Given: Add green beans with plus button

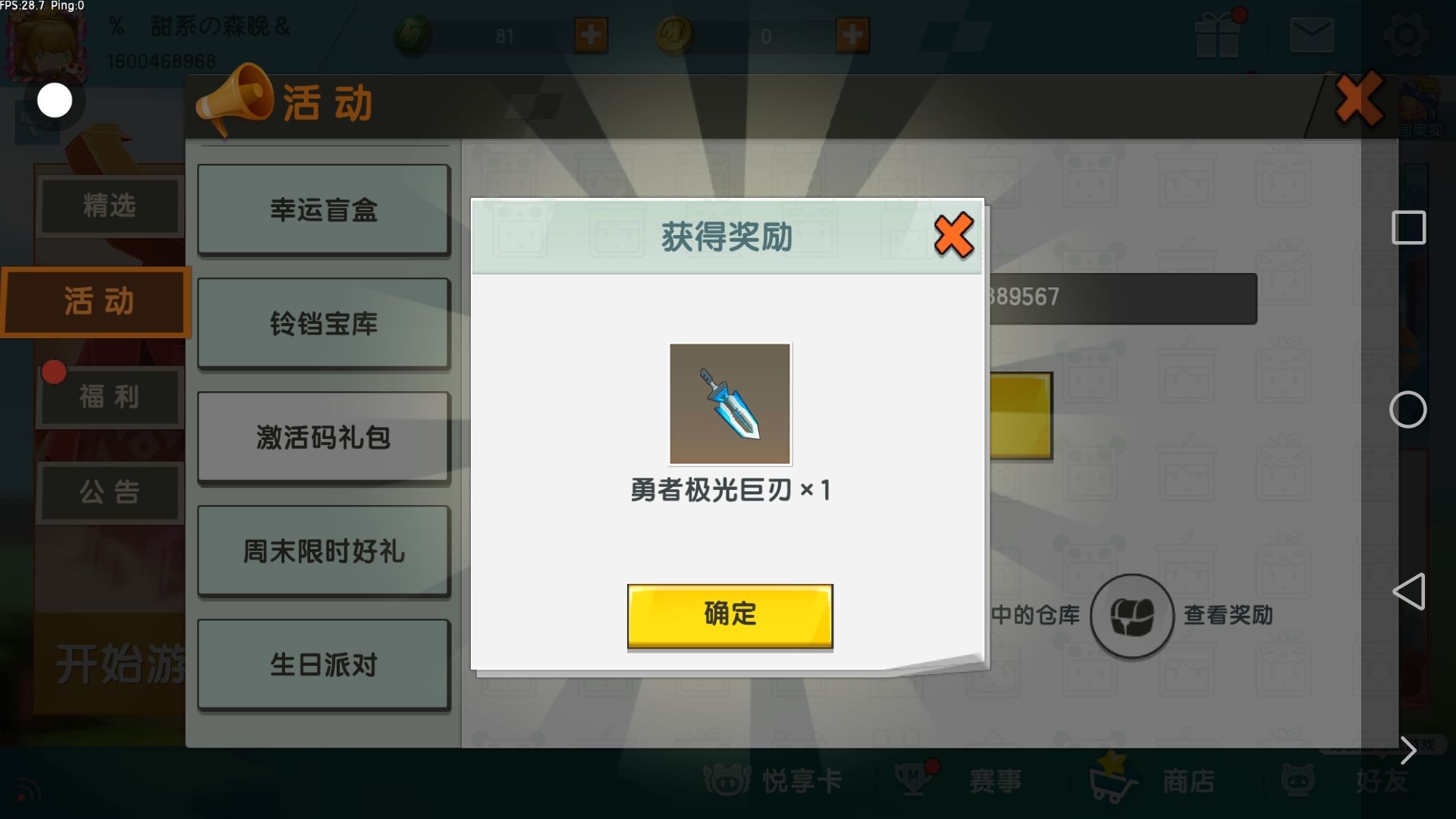Looking at the screenshot, I should click(591, 35).
